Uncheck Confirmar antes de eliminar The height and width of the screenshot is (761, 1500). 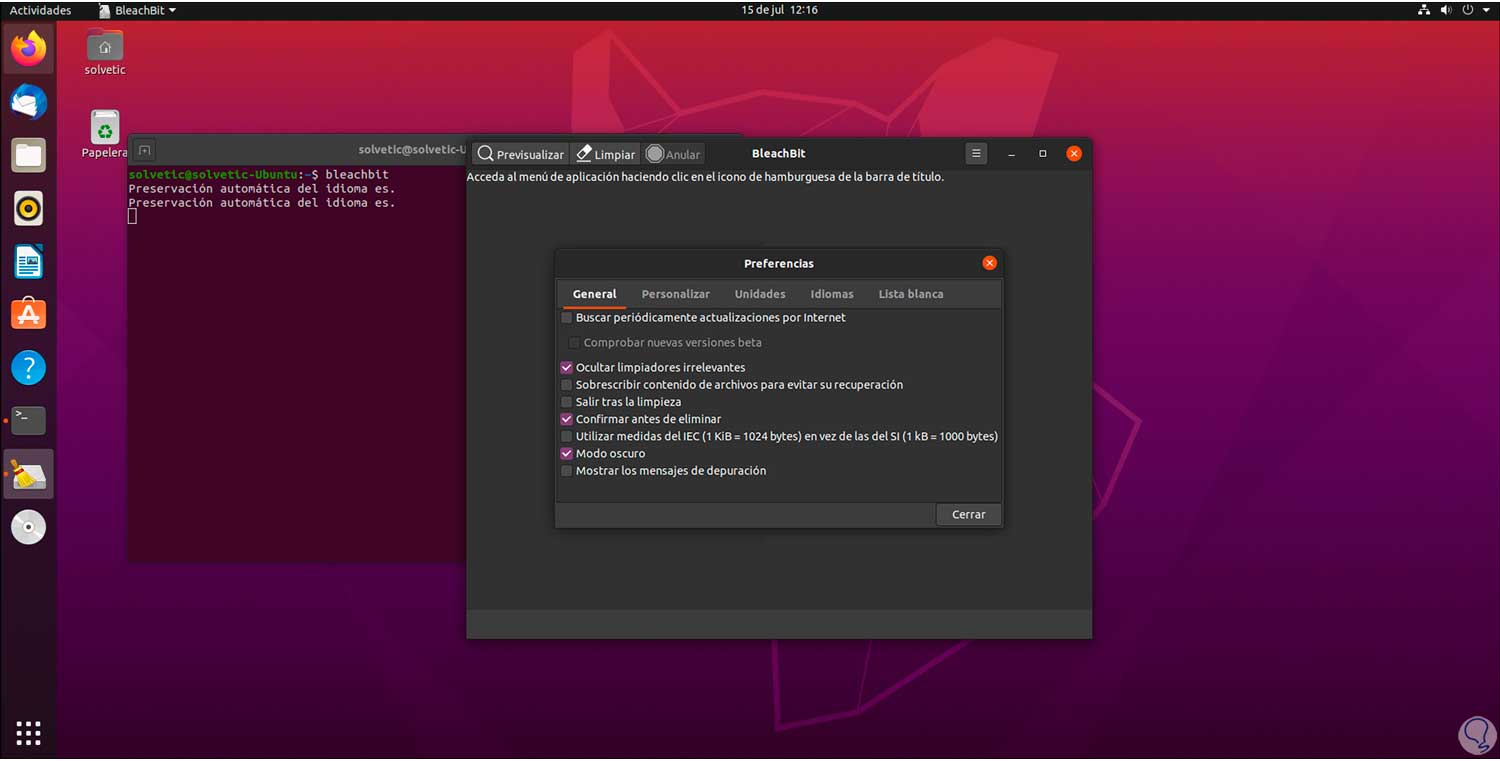pos(567,419)
